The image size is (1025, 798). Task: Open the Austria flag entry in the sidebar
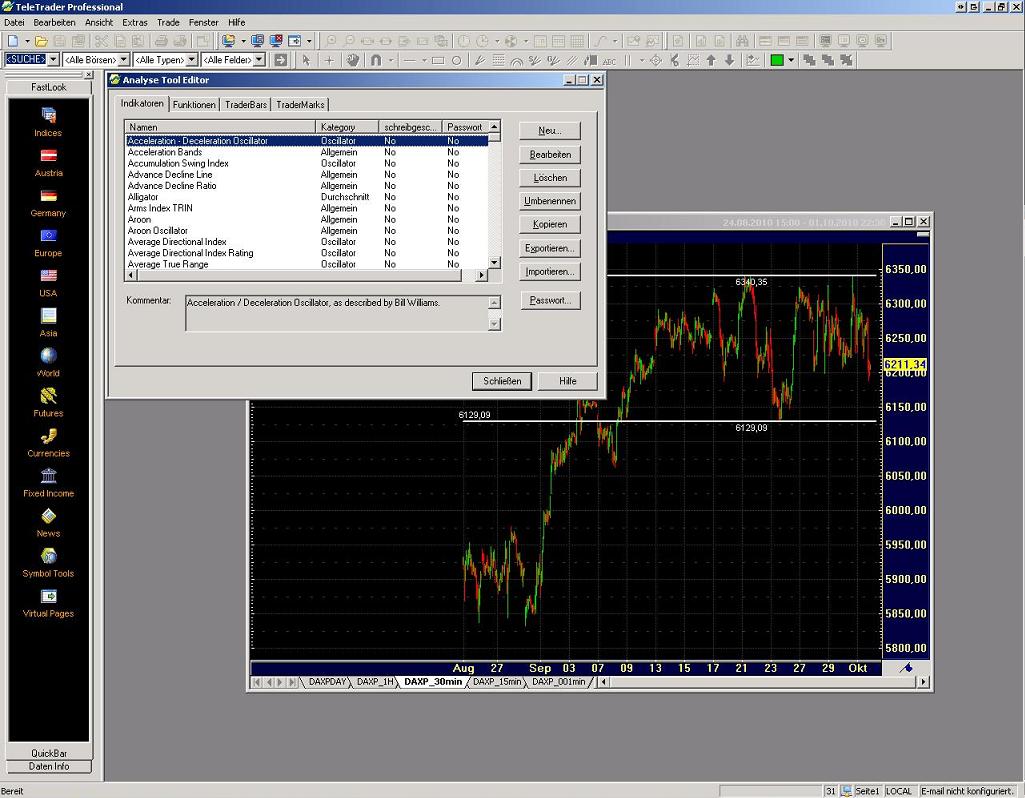(48, 162)
